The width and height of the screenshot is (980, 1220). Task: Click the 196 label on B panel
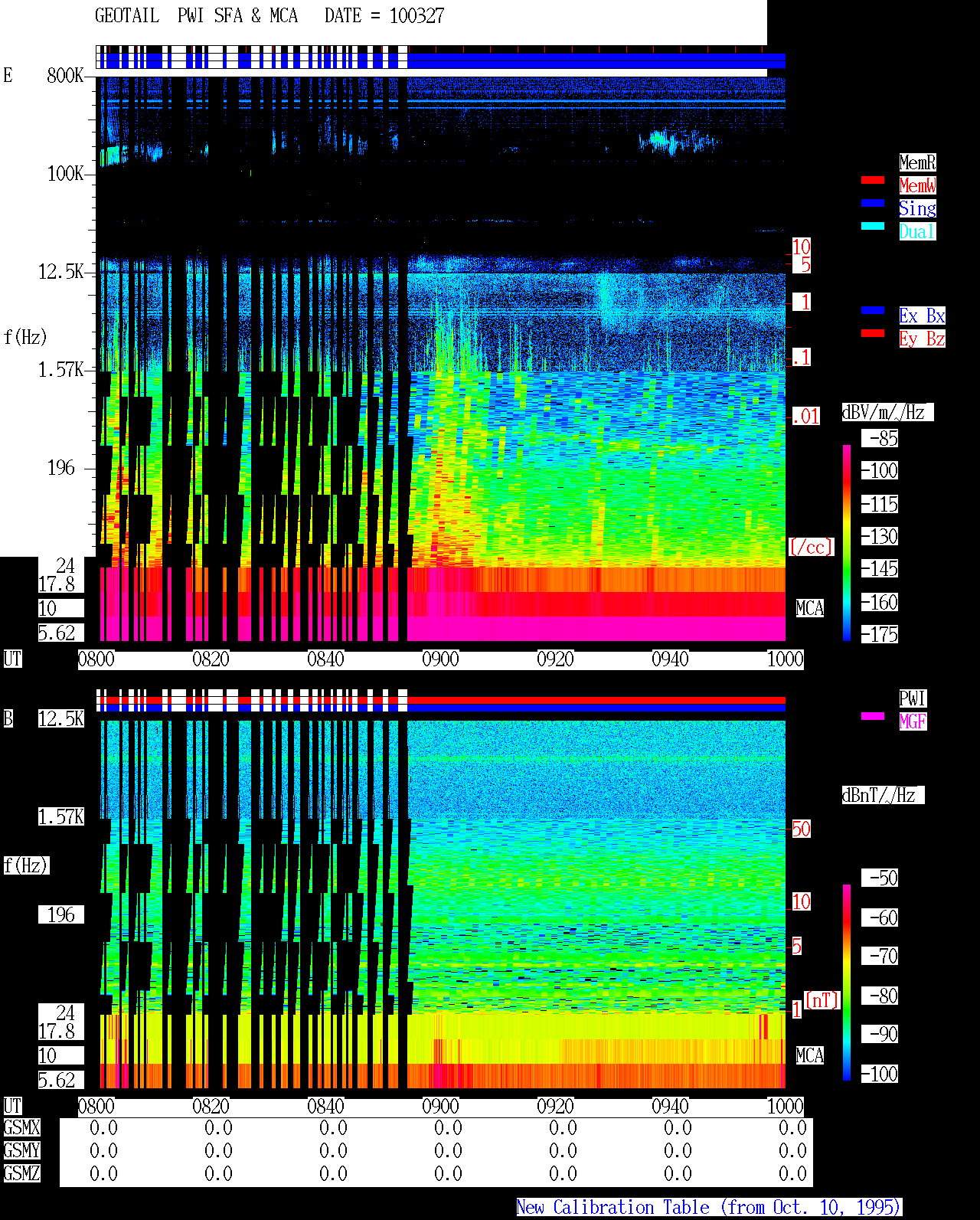click(61, 914)
